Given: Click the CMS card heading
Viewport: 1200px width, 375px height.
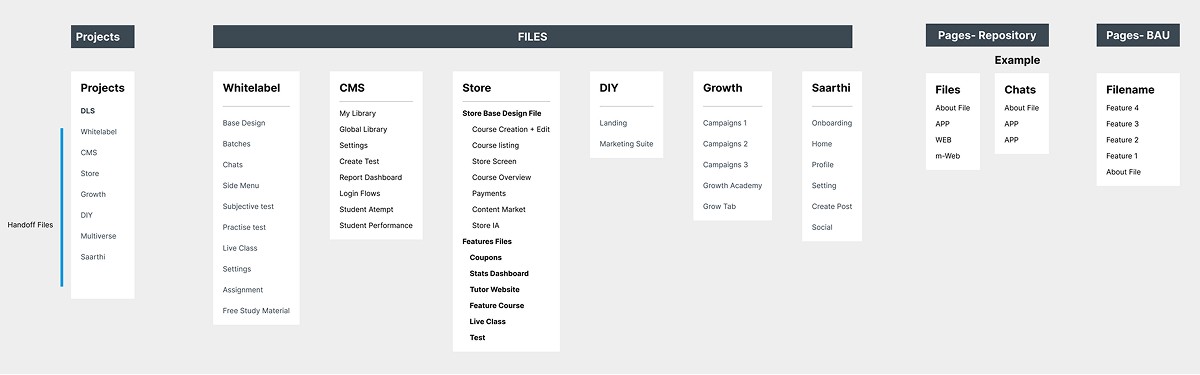Looking at the screenshot, I should (352, 88).
